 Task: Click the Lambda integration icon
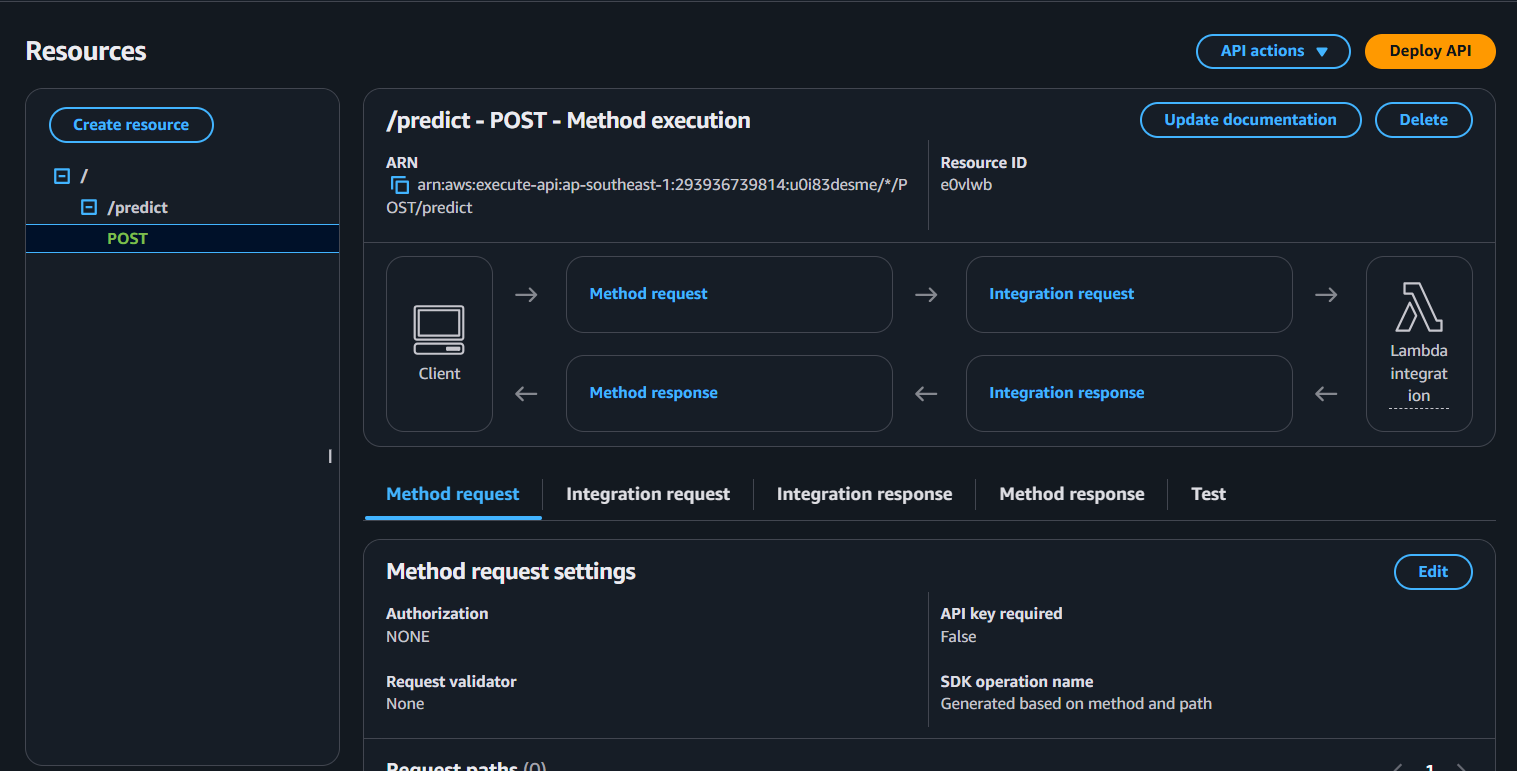[x=1419, y=306]
